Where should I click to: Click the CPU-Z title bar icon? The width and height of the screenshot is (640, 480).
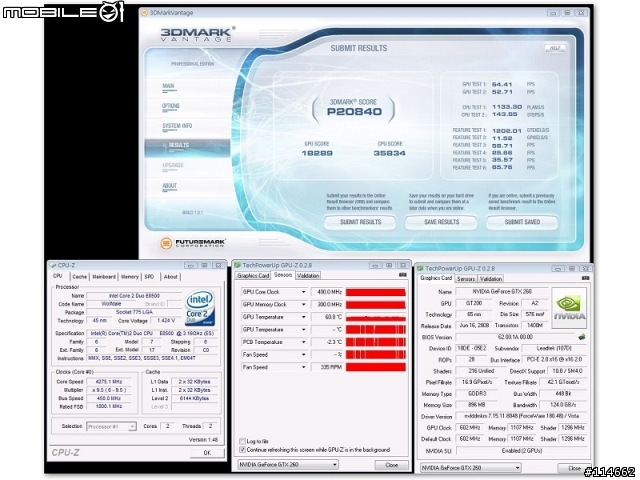tap(53, 265)
